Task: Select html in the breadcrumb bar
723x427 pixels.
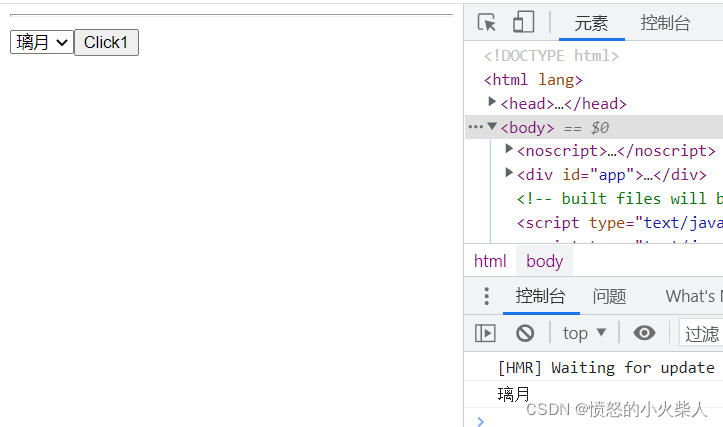Action: tap(490, 261)
